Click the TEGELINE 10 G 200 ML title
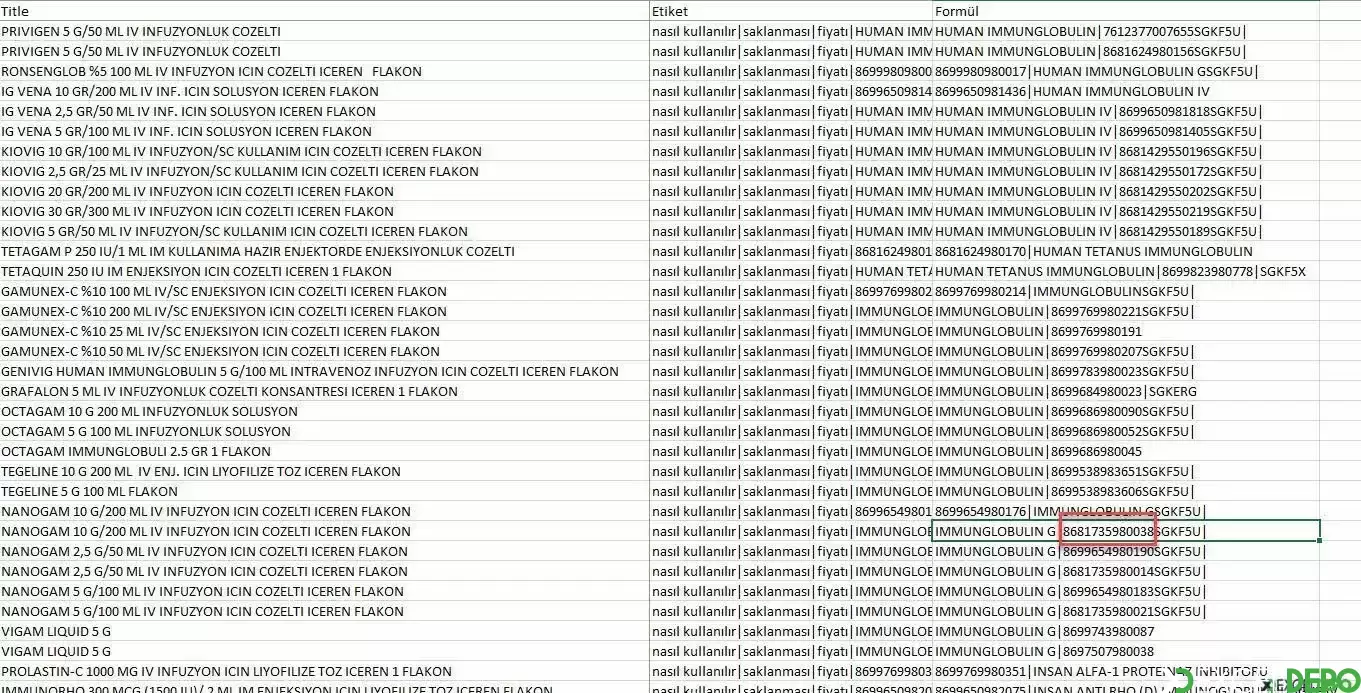The height and width of the screenshot is (693, 1361). pos(324,471)
